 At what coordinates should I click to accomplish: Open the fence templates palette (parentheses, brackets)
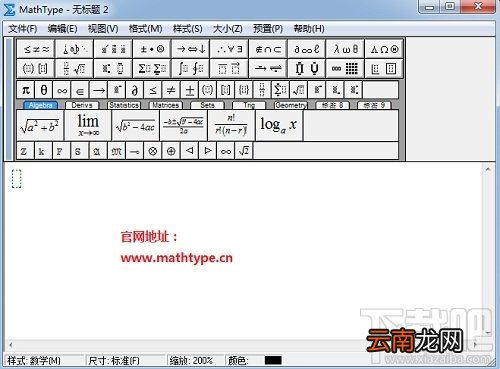(x=36, y=69)
